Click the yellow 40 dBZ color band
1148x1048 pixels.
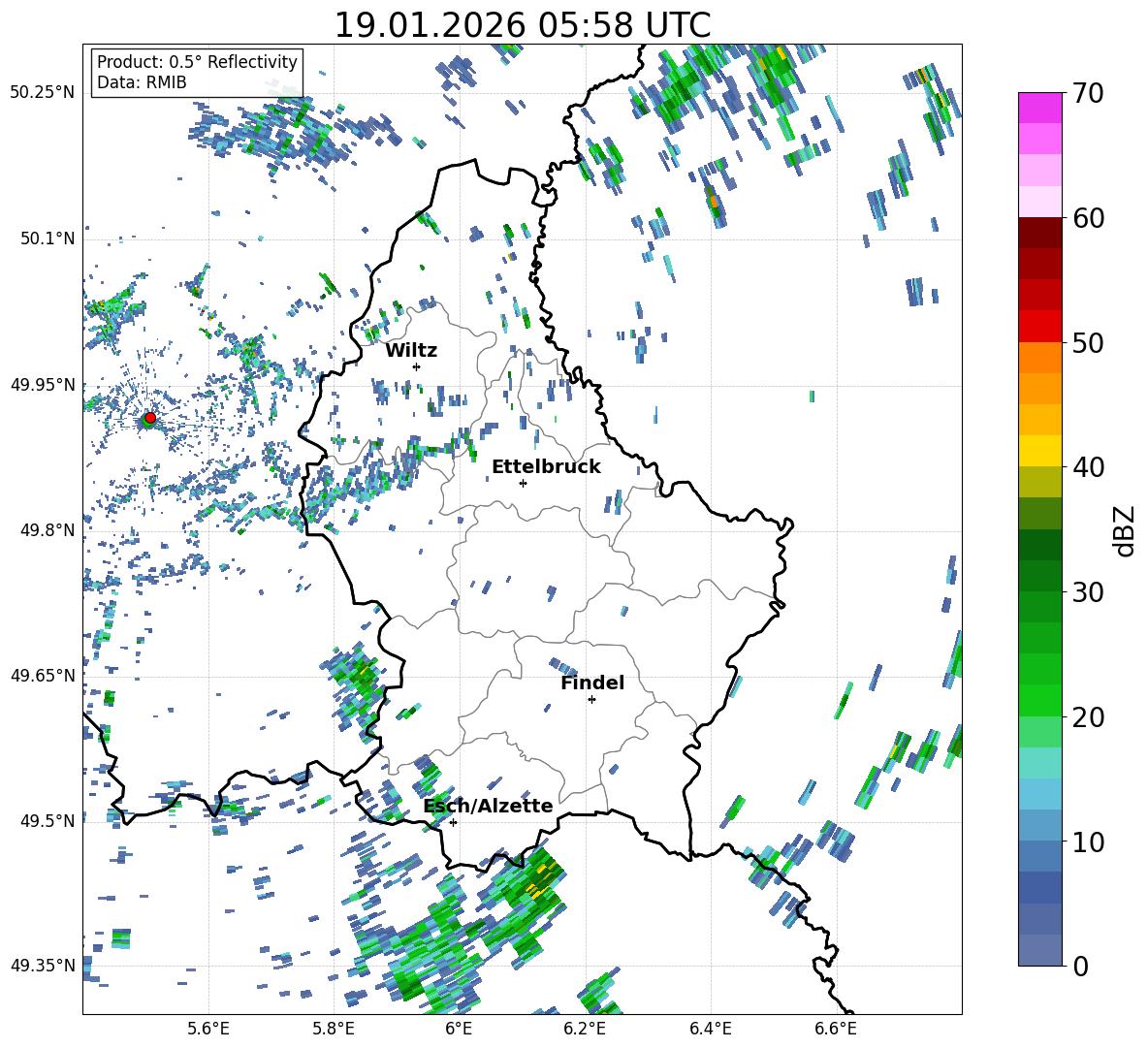[1039, 451]
